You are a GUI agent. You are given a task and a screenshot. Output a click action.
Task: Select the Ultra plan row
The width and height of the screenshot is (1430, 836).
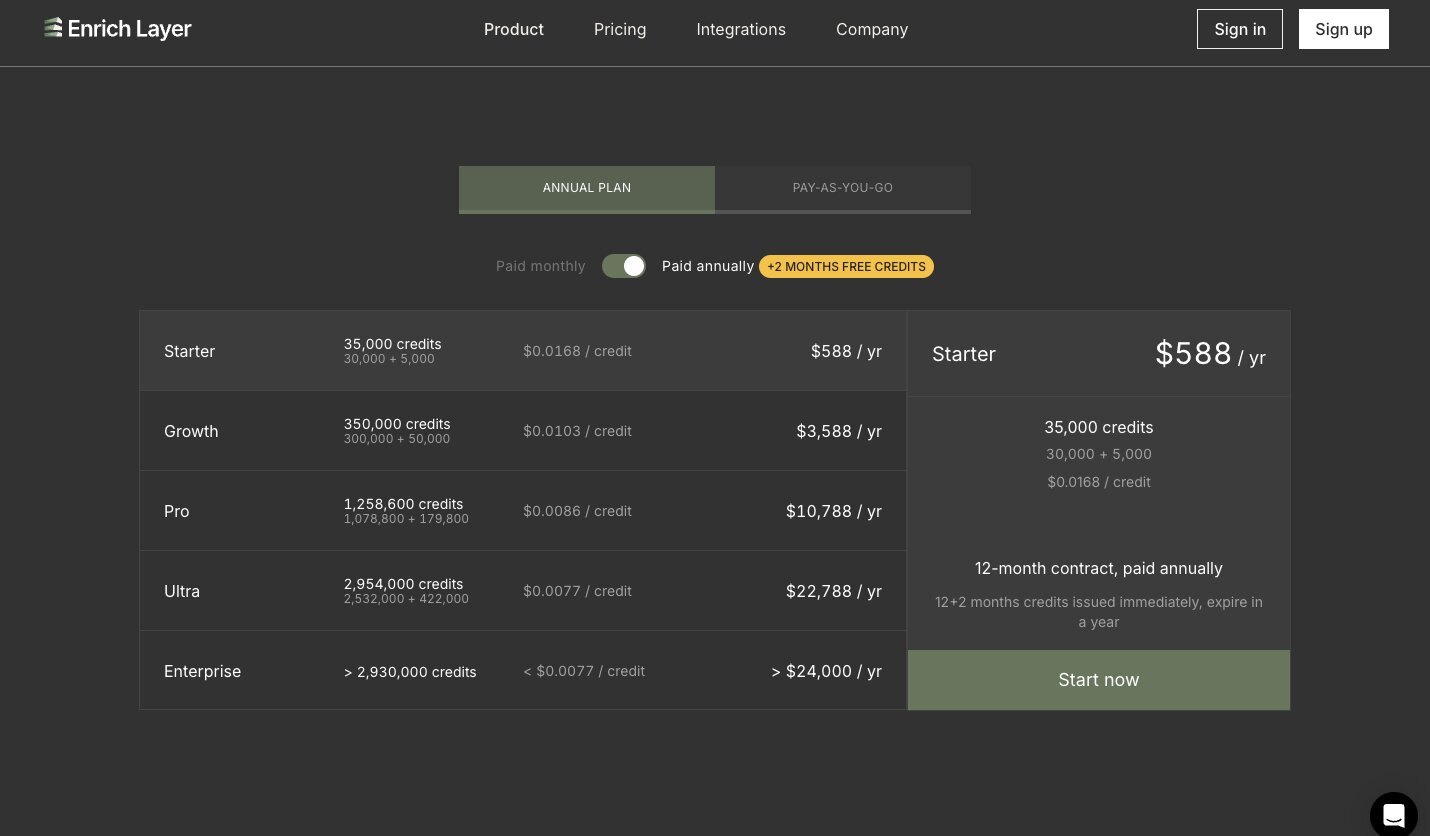pos(523,591)
